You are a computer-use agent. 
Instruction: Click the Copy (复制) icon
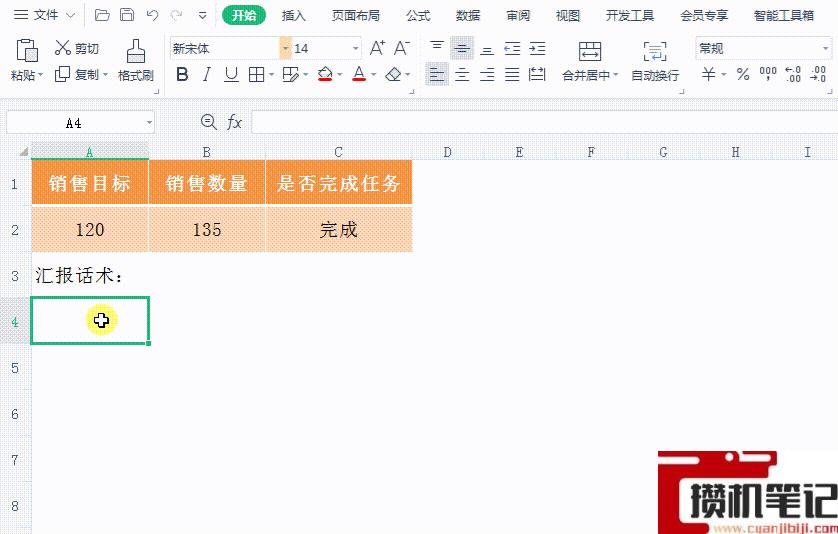[x=63, y=74]
